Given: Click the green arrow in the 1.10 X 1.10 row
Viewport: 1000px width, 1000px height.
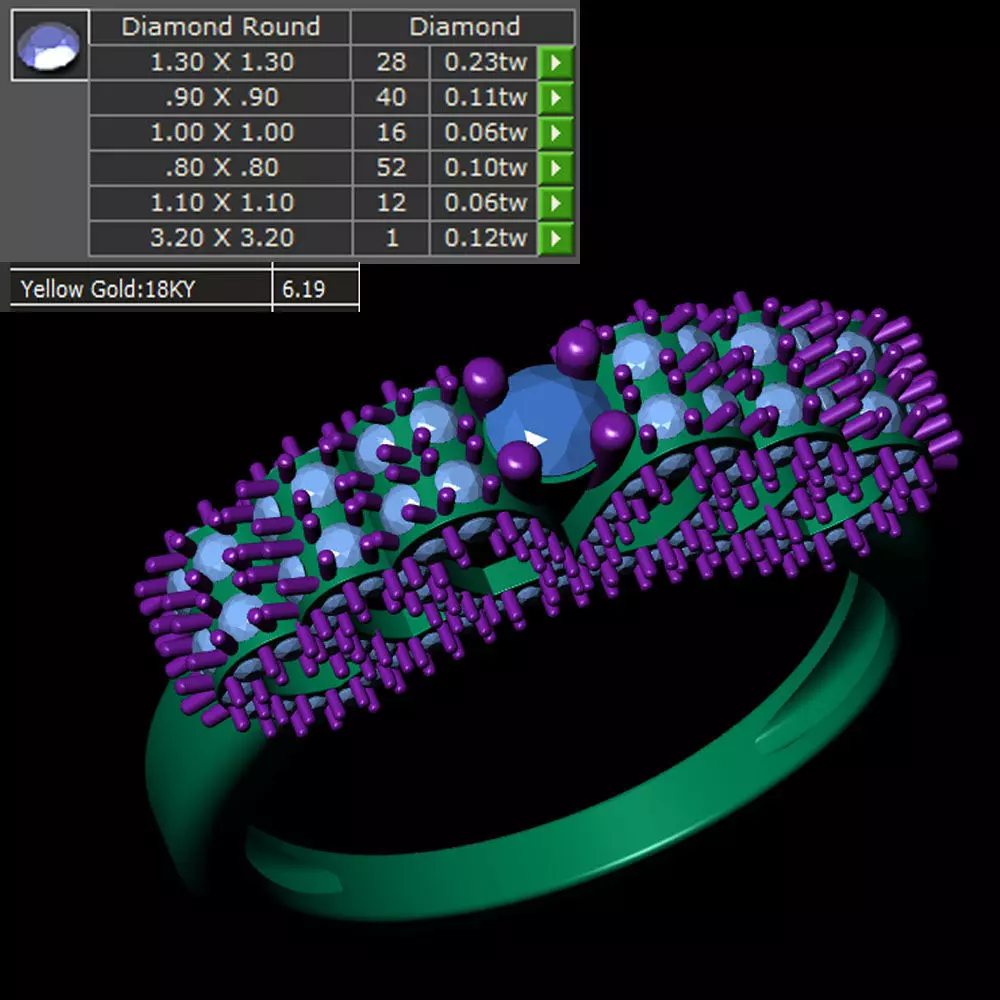Looking at the screenshot, I should pyautogui.click(x=555, y=203).
